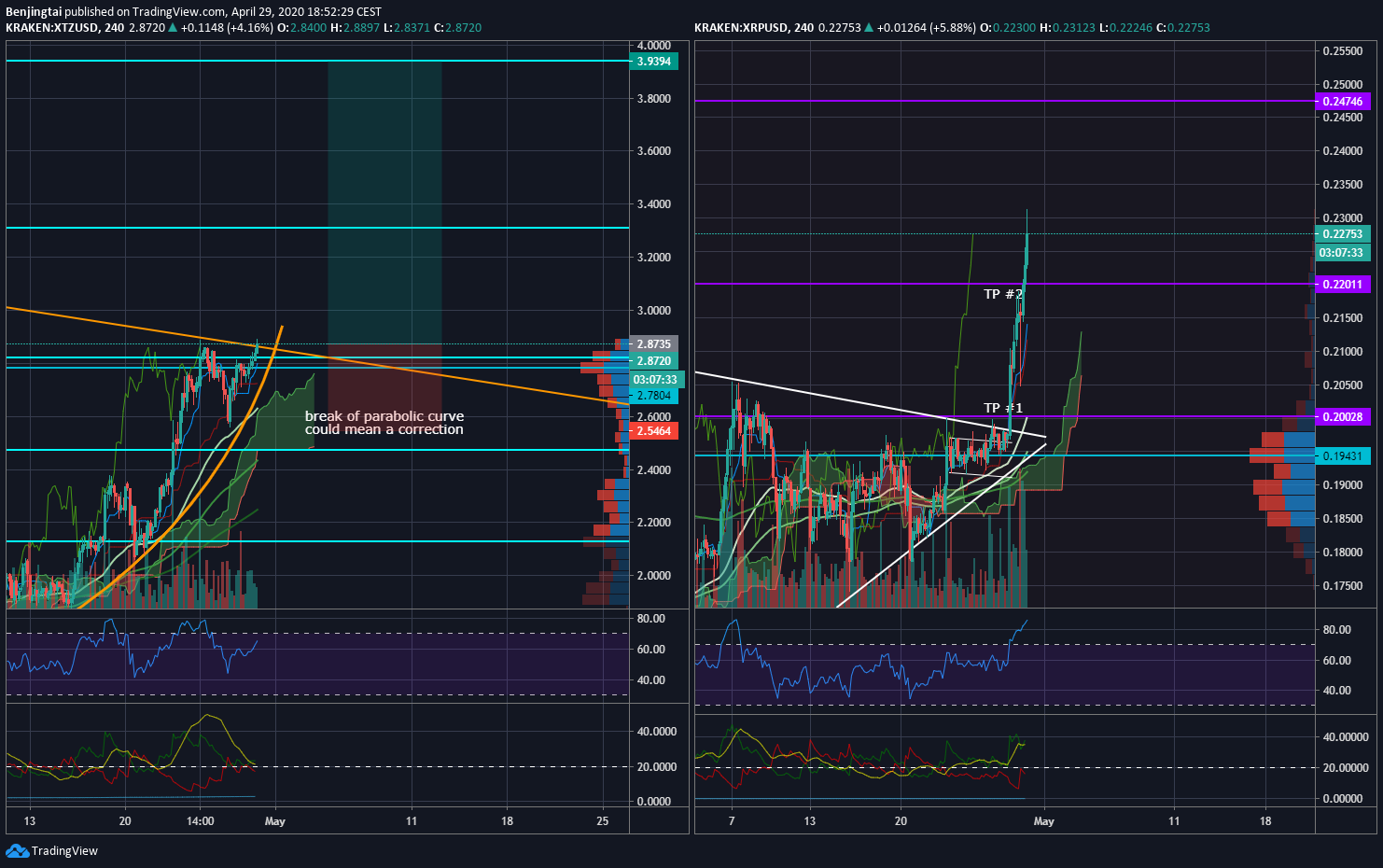Select the KRAKEN:XTZUSD, 240 symbol label
Viewport: 1383px width, 868px height.
[x=65, y=28]
